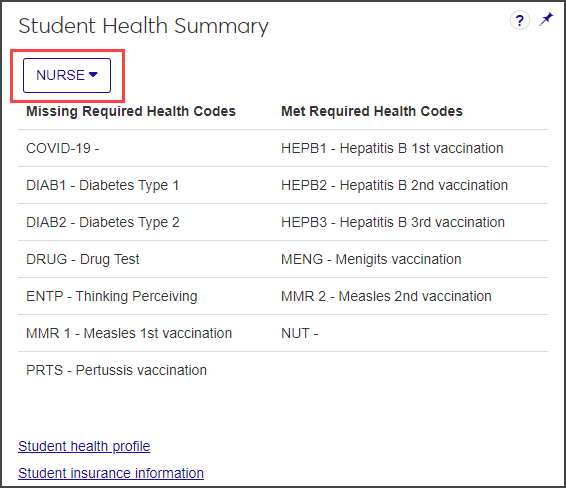
Task: Select DRUG - Drug Test entry
Action: pyautogui.click(x=83, y=259)
